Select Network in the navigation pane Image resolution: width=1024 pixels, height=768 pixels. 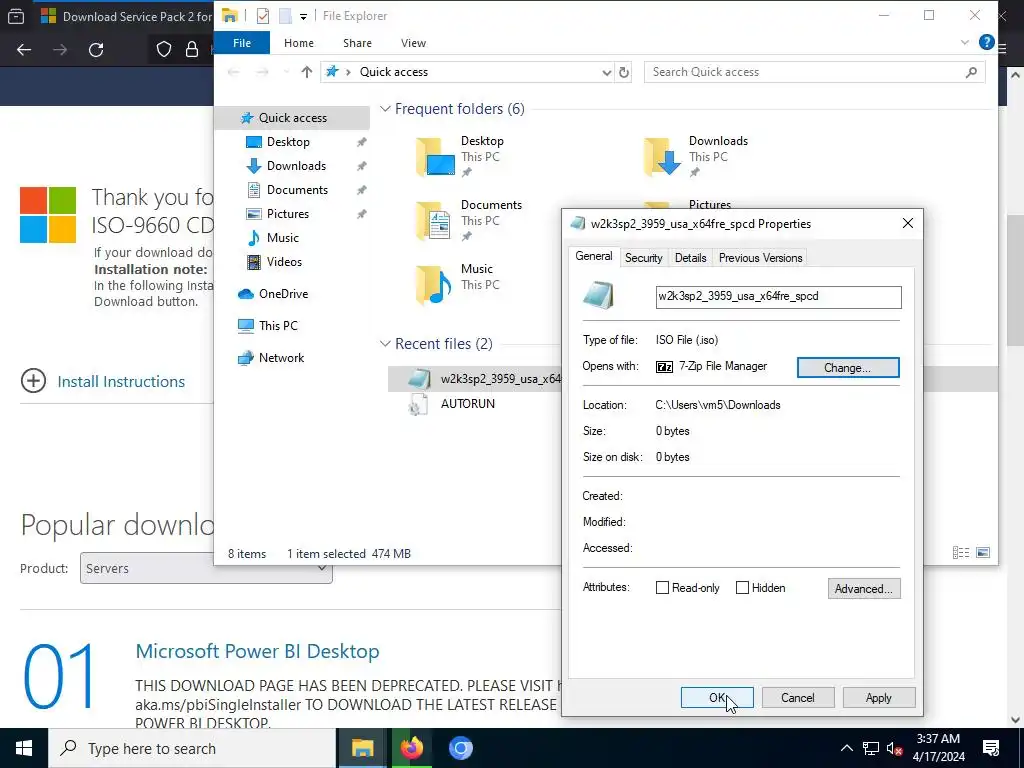(281, 358)
